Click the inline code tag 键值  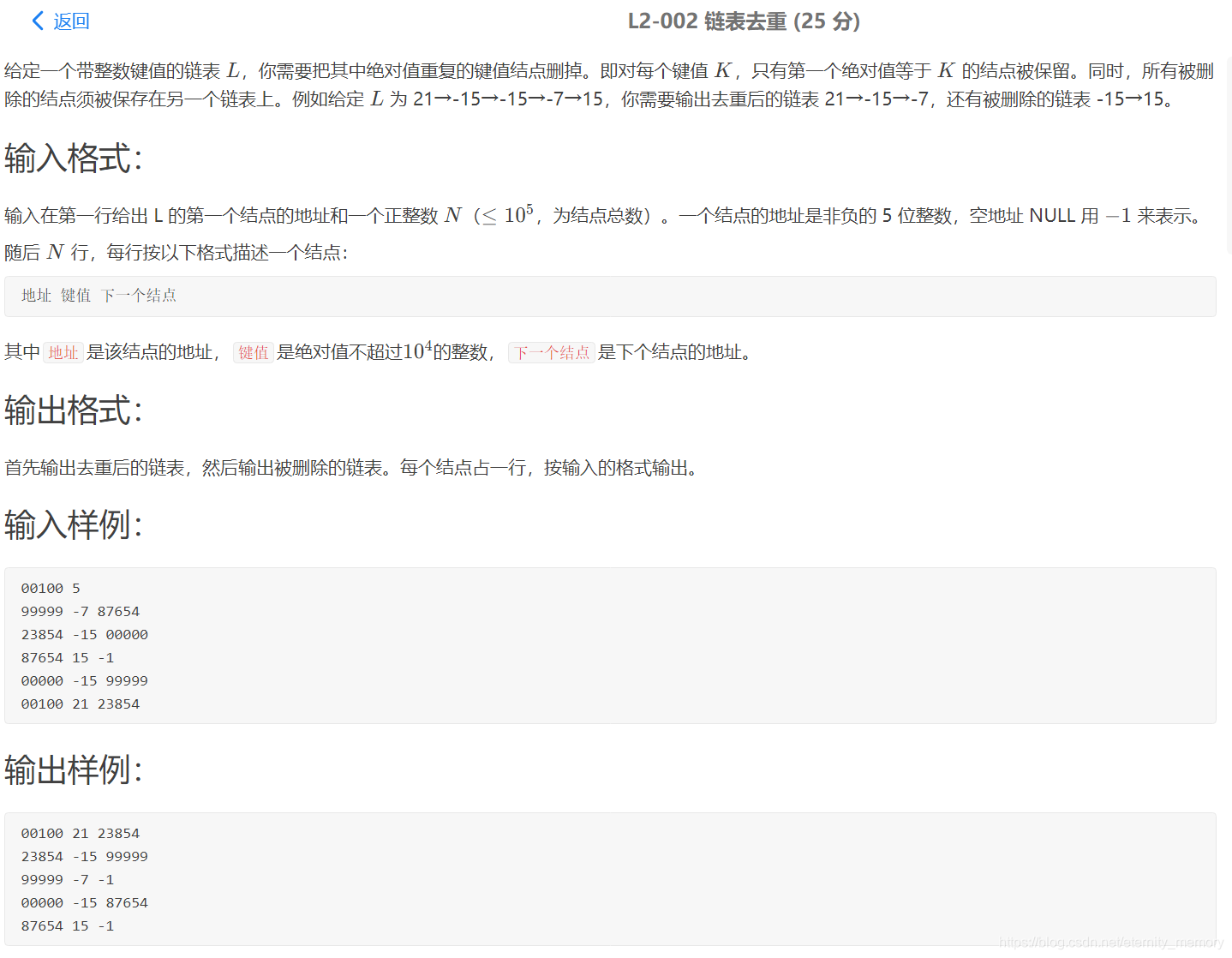[254, 352]
